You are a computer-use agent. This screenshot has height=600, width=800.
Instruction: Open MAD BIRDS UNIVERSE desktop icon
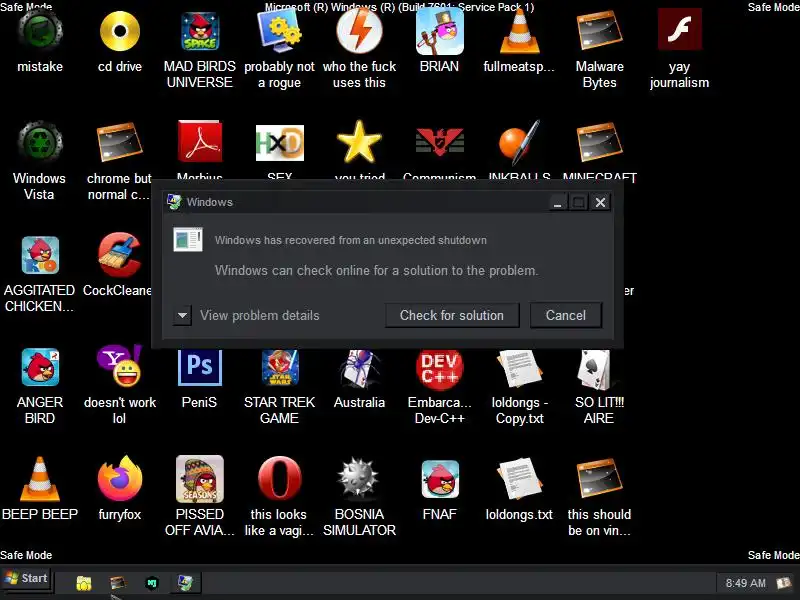pos(200,32)
